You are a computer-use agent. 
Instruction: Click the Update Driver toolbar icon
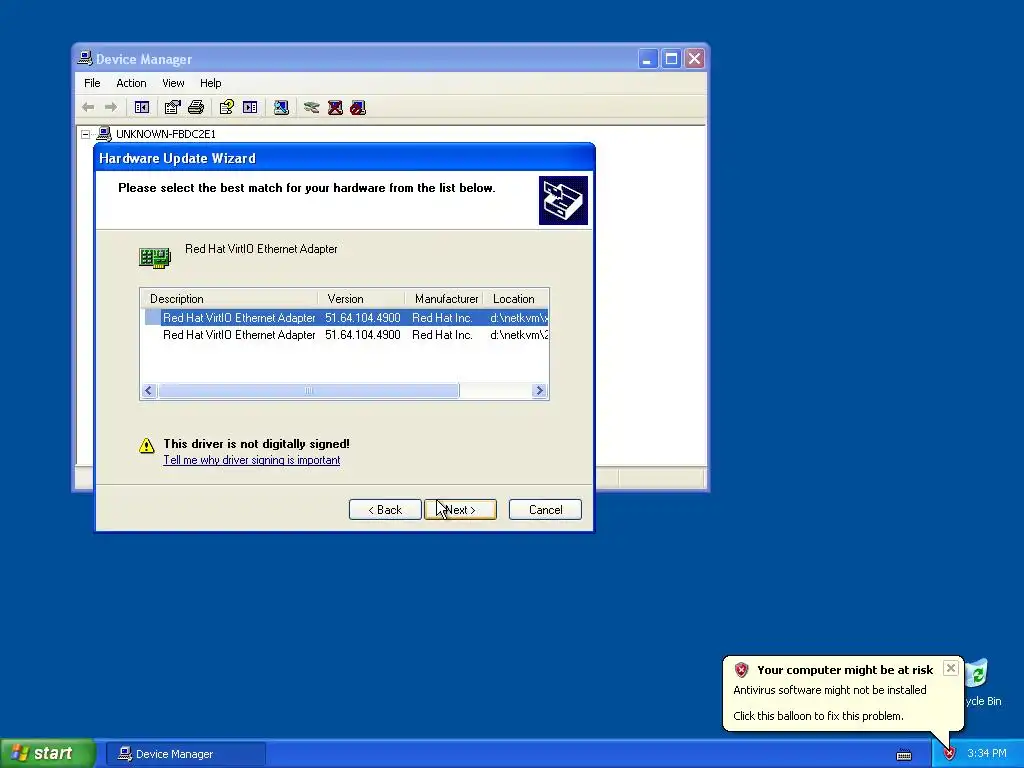pos(312,107)
